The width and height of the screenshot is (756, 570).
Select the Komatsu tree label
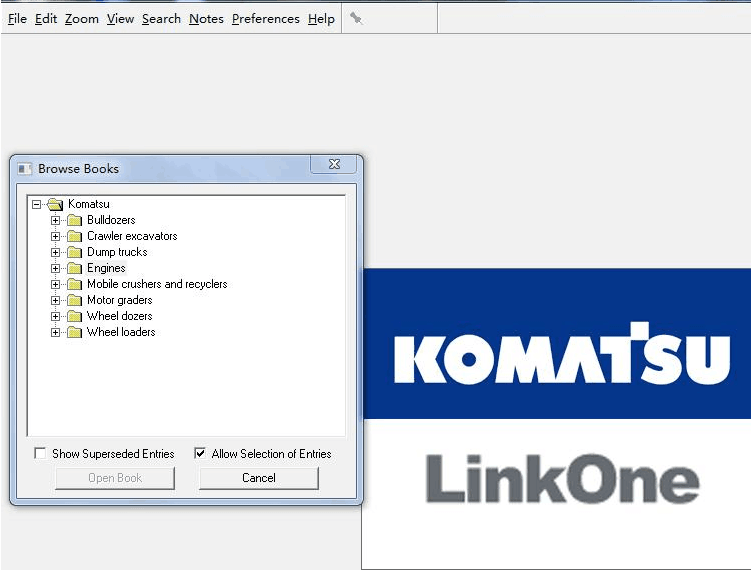point(89,204)
